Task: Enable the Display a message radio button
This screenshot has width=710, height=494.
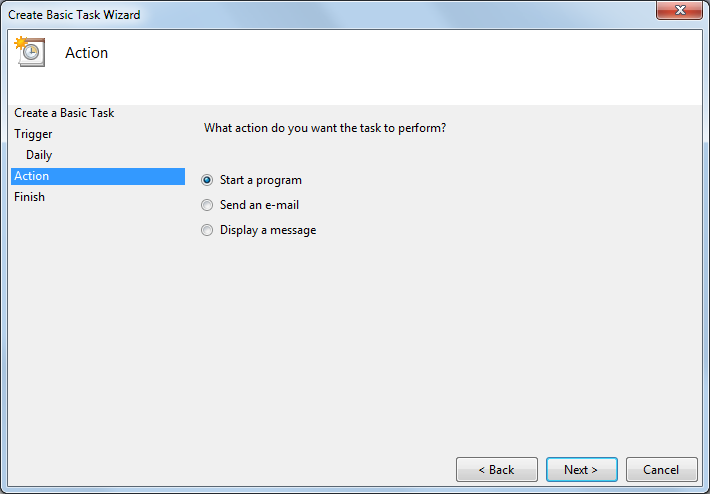Action: coord(207,230)
